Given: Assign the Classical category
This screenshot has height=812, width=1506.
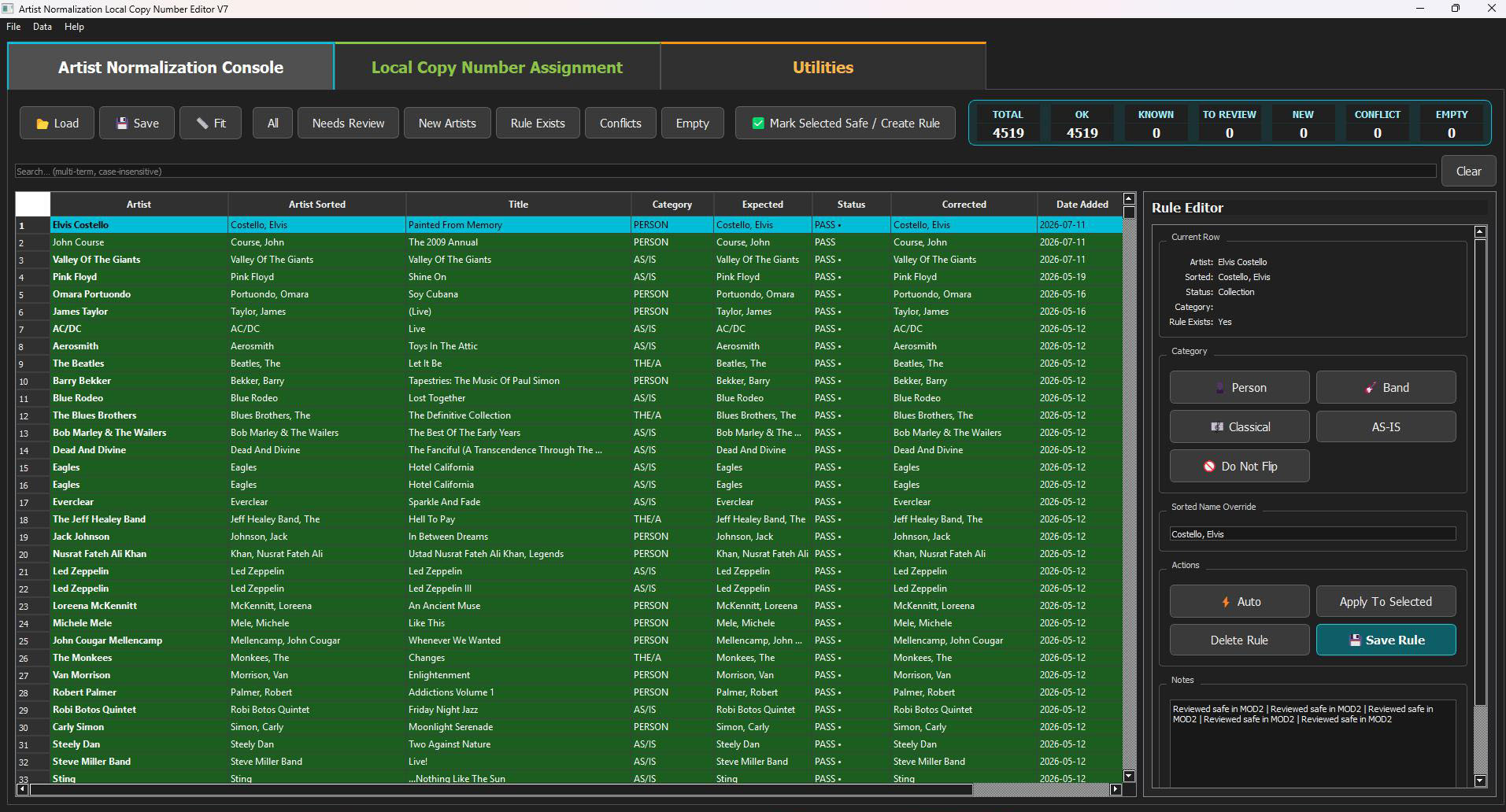Looking at the screenshot, I should coord(1239,427).
